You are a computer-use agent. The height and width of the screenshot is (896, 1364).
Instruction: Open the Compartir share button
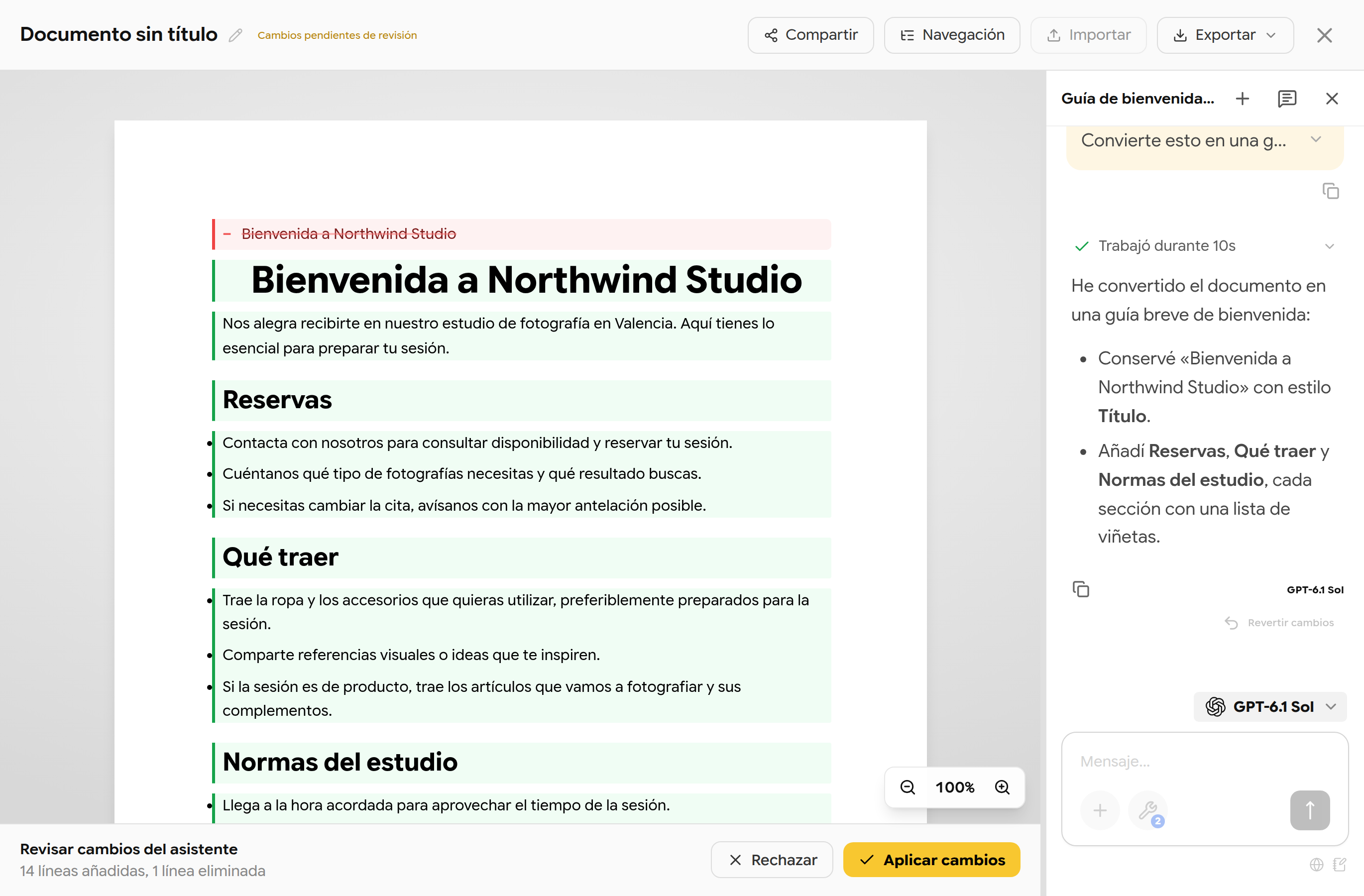point(810,35)
